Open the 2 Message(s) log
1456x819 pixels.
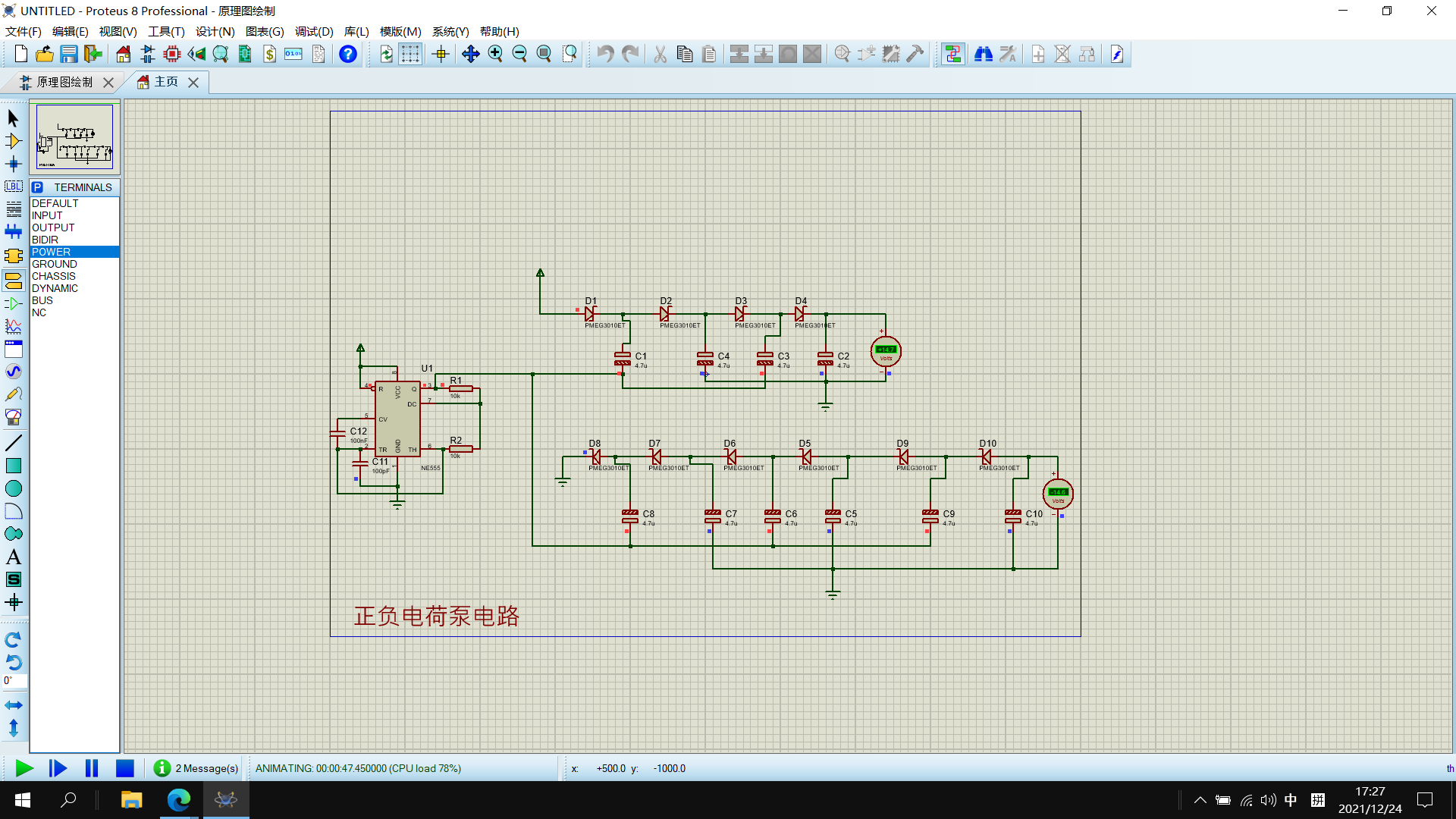click(196, 768)
